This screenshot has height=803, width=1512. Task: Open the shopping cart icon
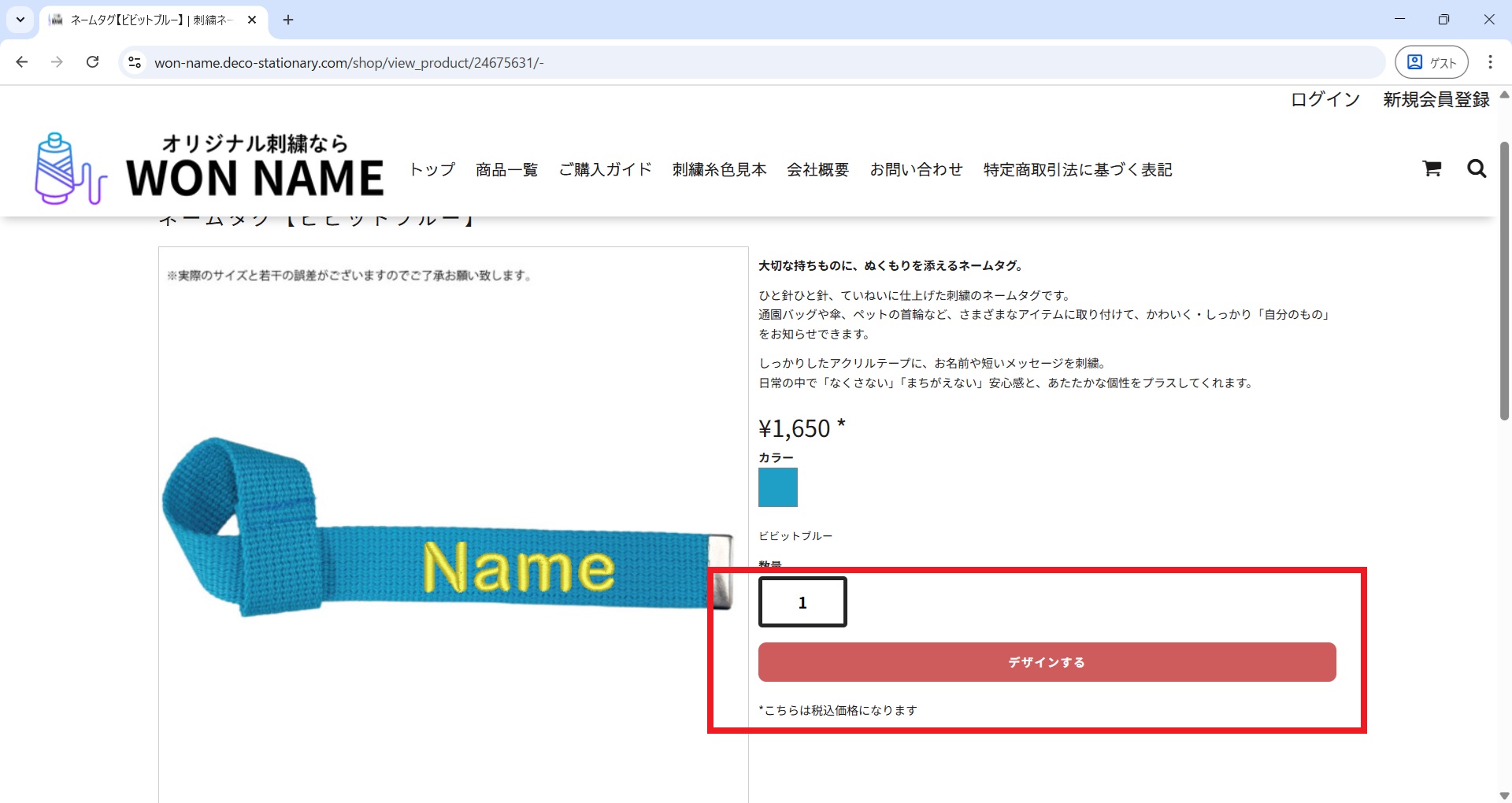(x=1432, y=168)
